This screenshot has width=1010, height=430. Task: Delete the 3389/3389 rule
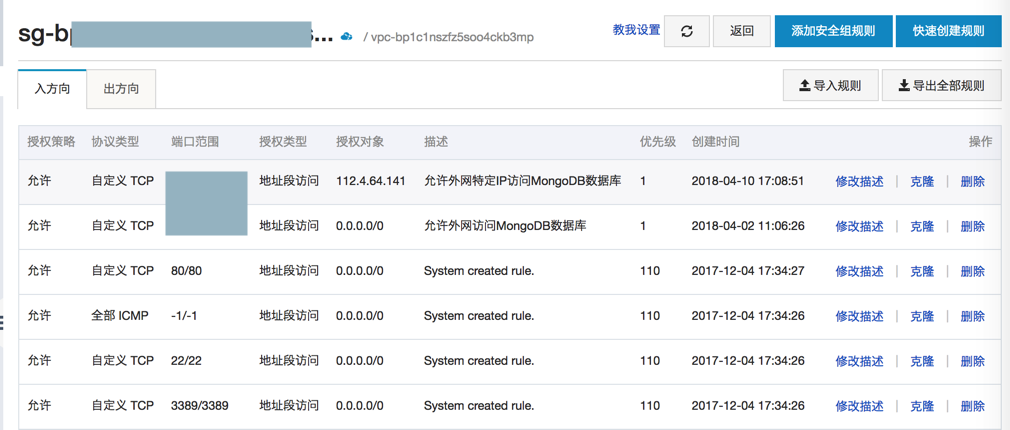[x=972, y=407]
